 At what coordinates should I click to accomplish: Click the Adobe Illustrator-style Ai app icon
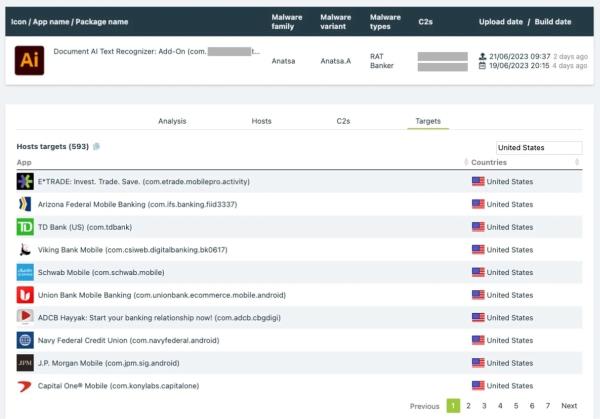tap(29, 60)
